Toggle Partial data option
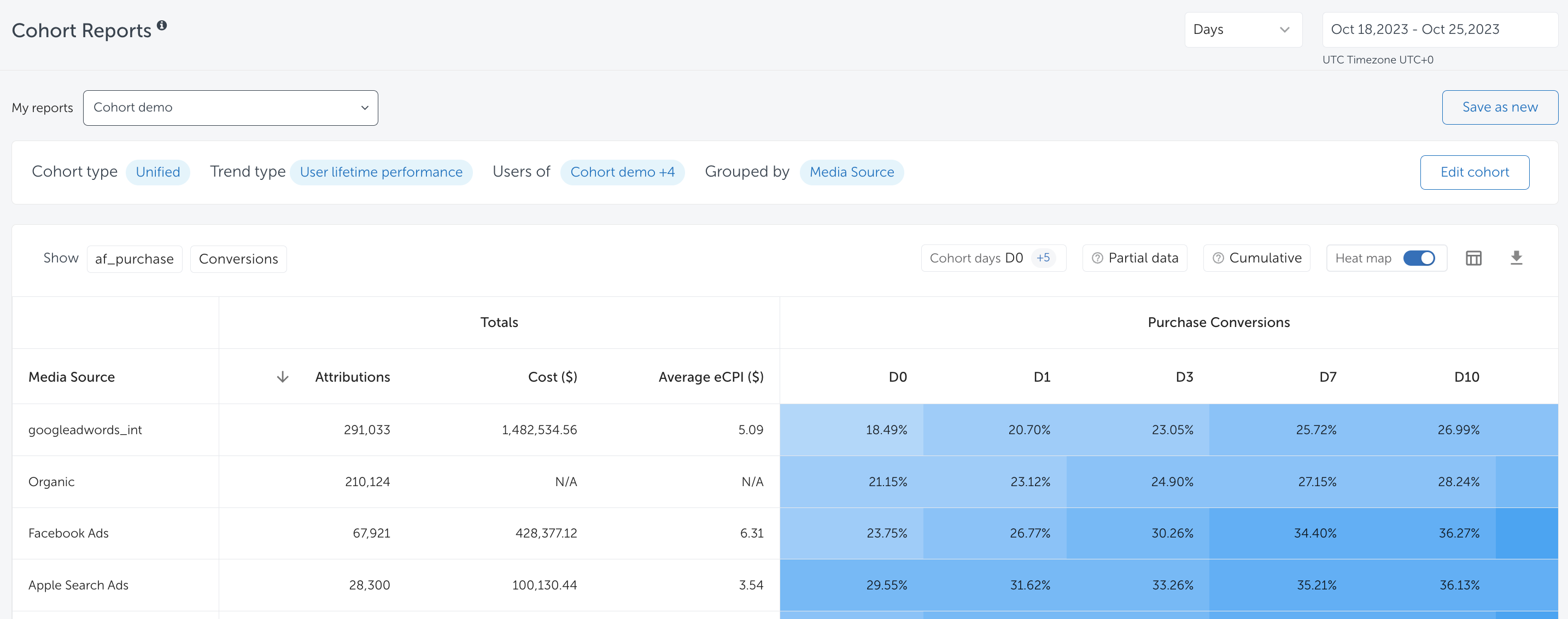The image size is (1568, 619). pyautogui.click(x=1143, y=258)
